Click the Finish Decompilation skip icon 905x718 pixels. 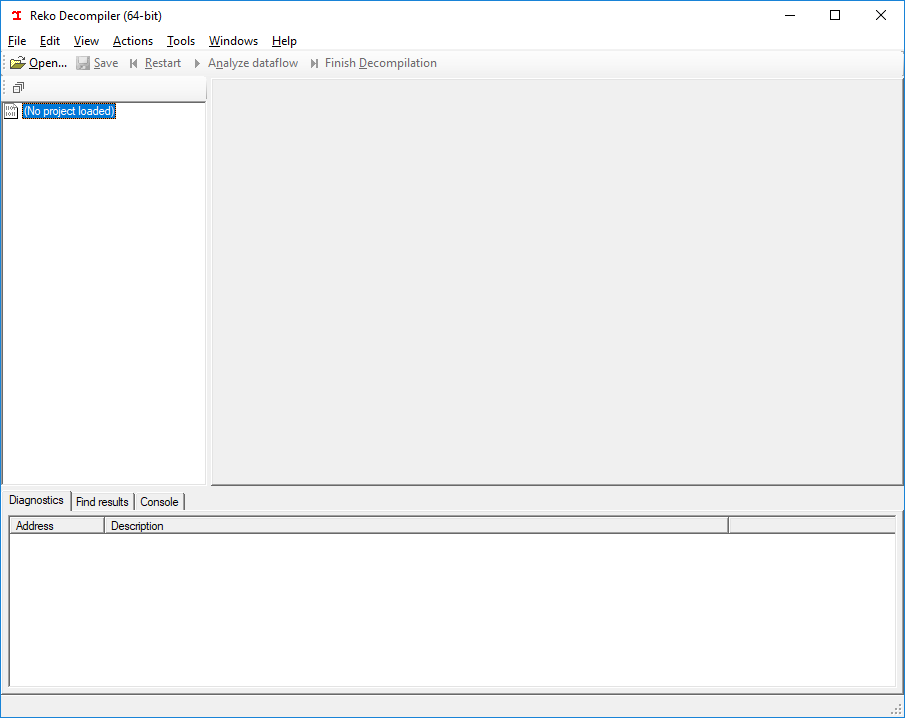click(x=314, y=63)
